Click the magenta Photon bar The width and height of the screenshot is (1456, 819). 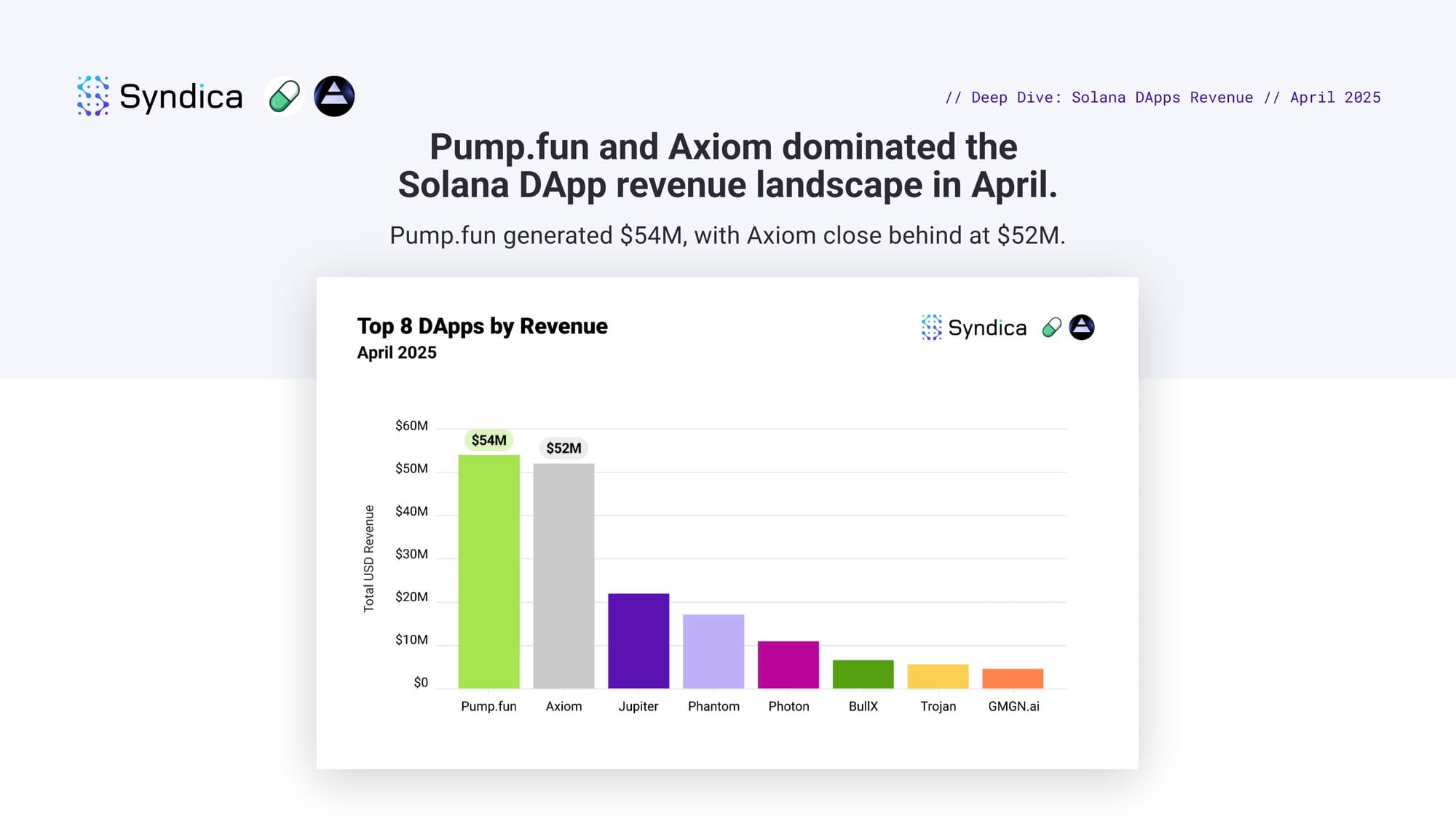click(x=788, y=665)
